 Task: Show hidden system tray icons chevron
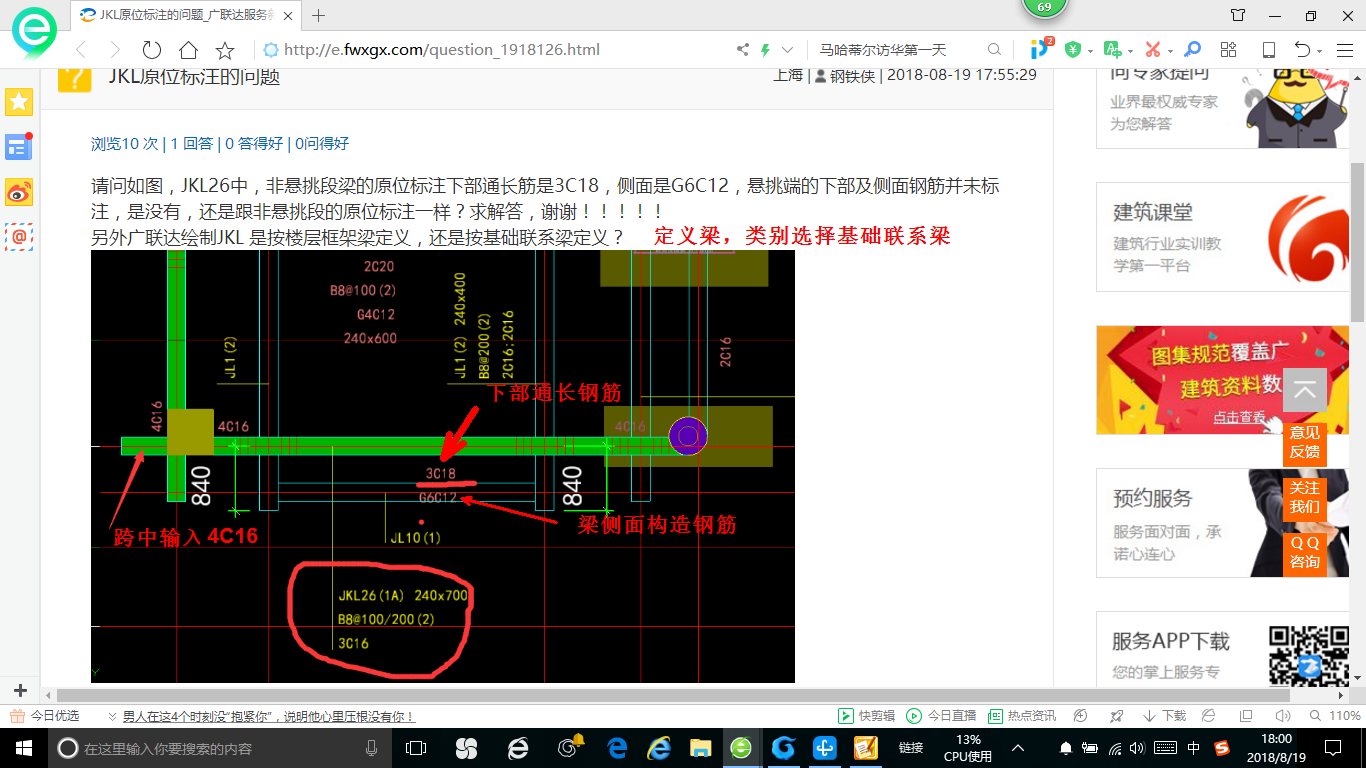pos(1018,748)
